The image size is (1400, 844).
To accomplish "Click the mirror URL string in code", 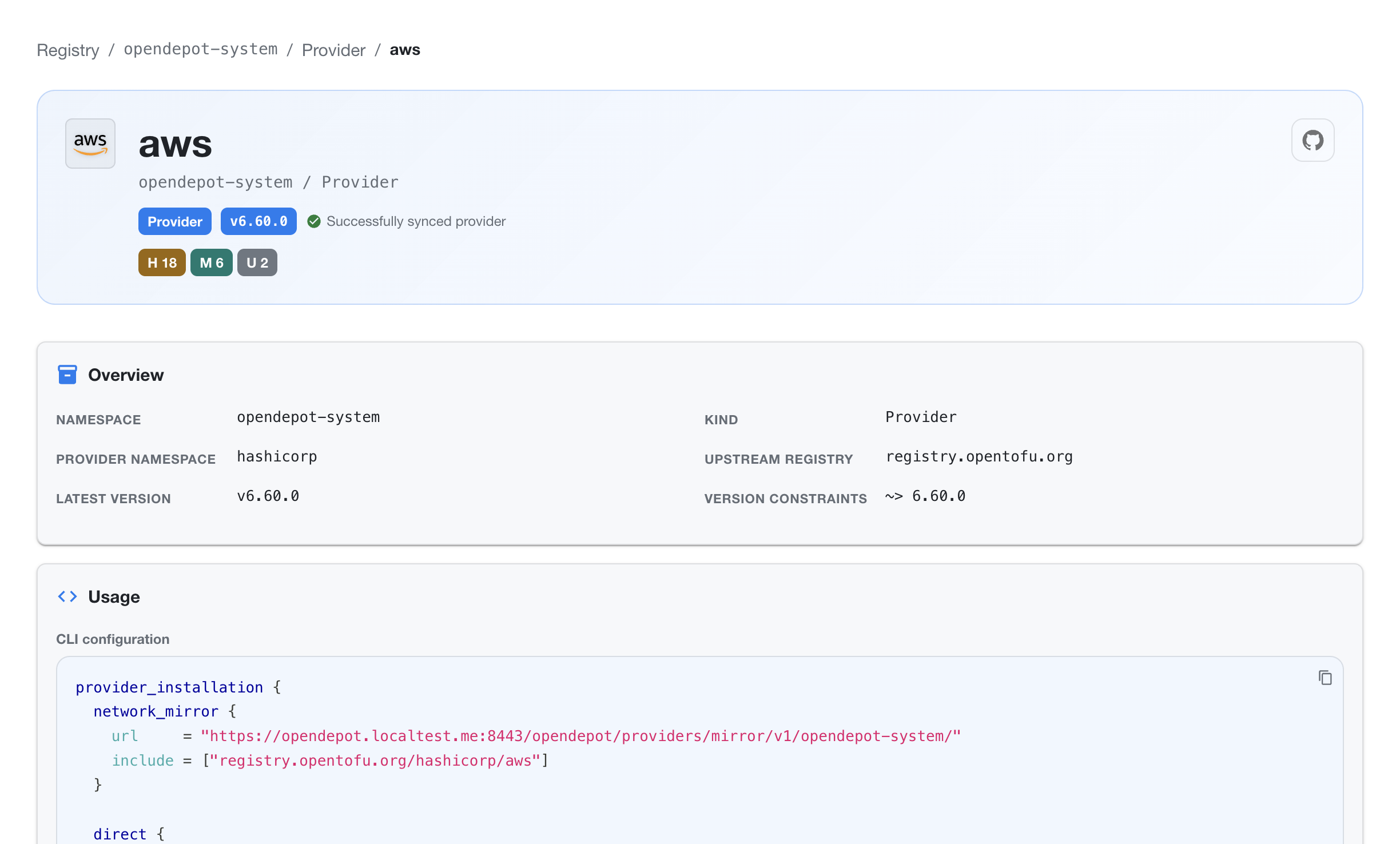I will pos(580,736).
